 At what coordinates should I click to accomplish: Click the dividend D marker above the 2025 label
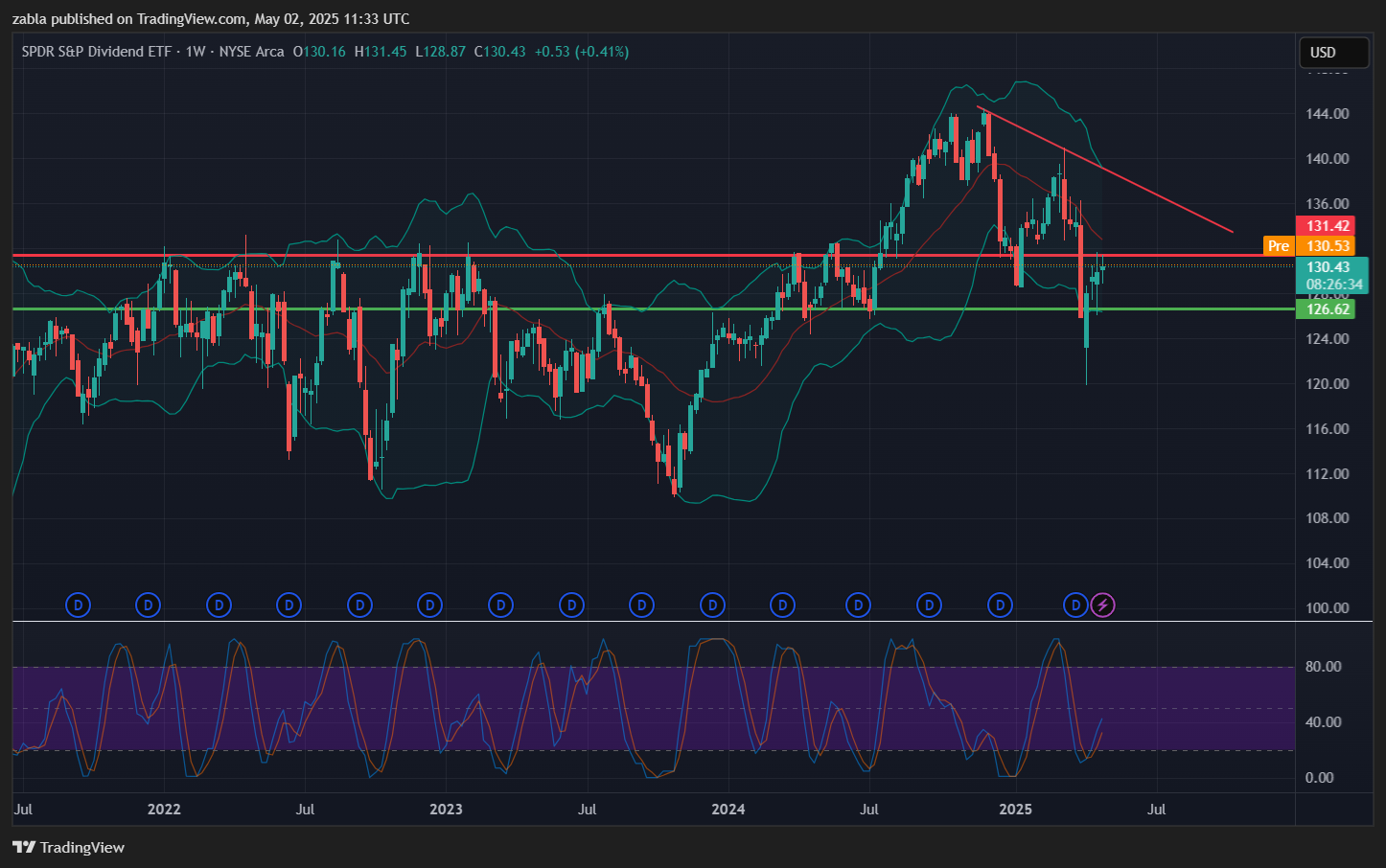1000,605
